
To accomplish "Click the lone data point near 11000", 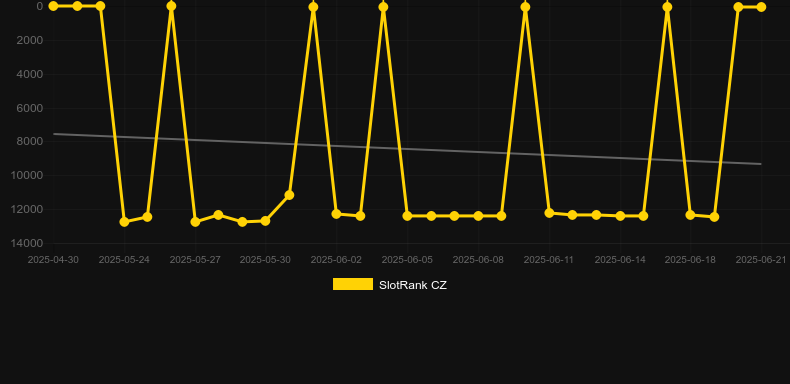I will pos(289,195).
